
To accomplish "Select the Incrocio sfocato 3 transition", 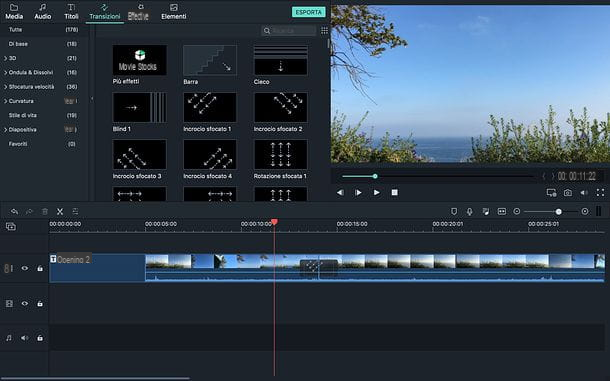I will tap(140, 155).
